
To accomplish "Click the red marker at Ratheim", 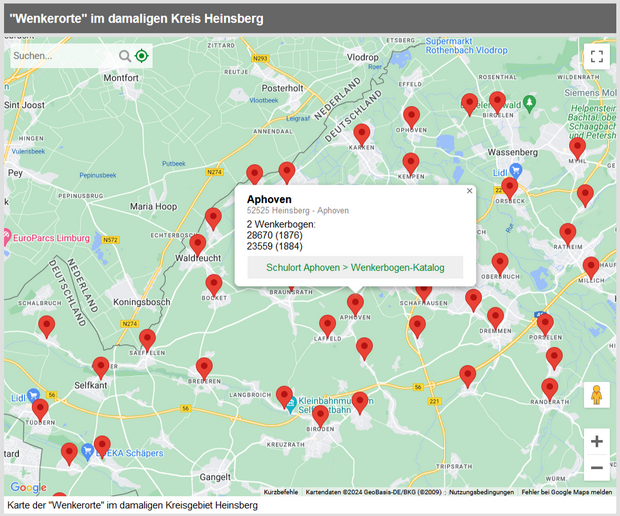I will pos(567,234).
